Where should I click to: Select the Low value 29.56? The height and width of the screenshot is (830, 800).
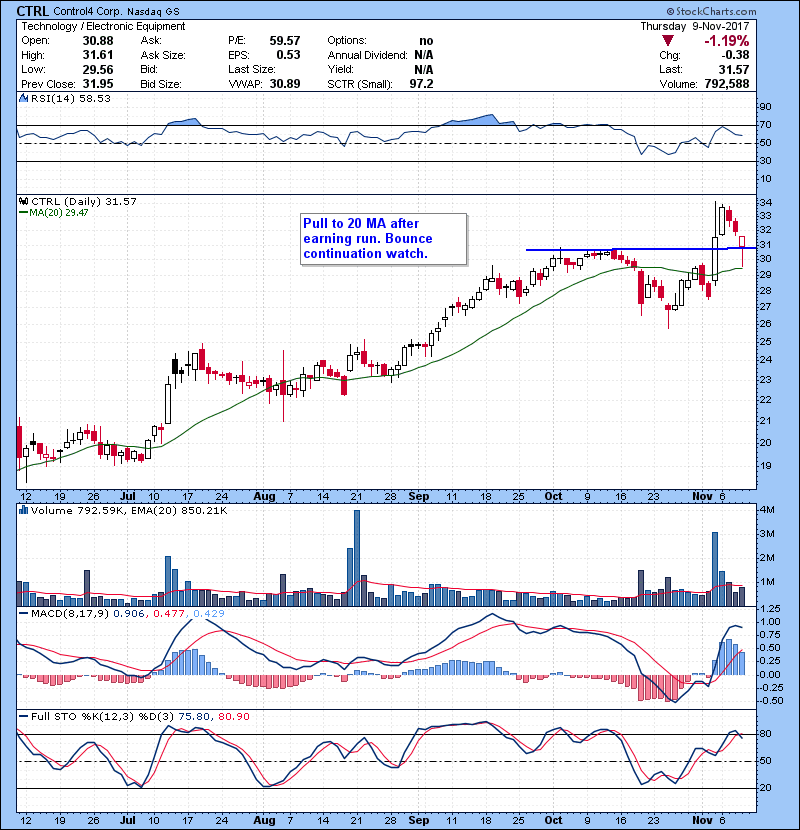[98, 69]
